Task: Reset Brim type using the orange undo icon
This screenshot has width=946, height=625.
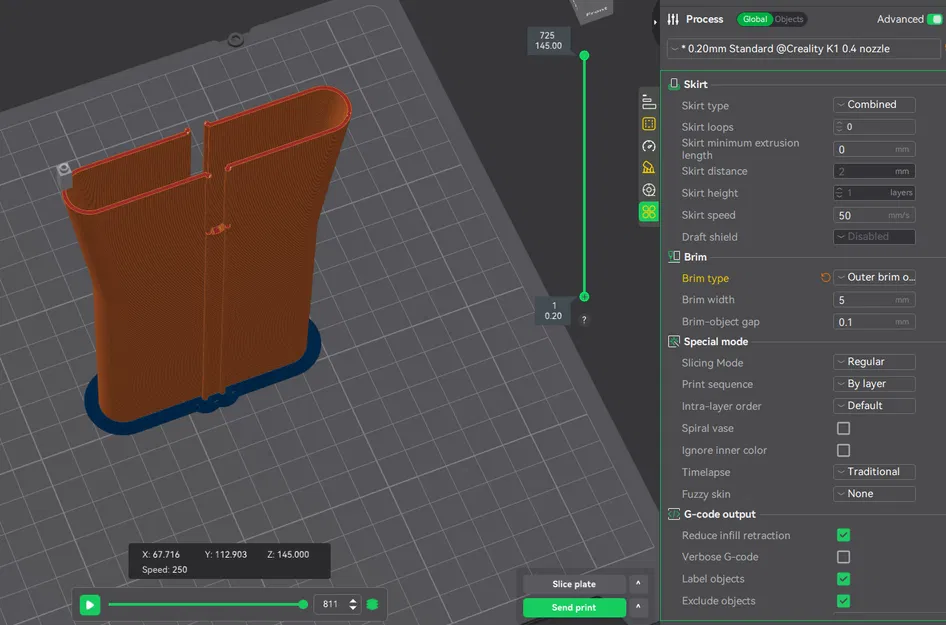Action: coord(825,278)
